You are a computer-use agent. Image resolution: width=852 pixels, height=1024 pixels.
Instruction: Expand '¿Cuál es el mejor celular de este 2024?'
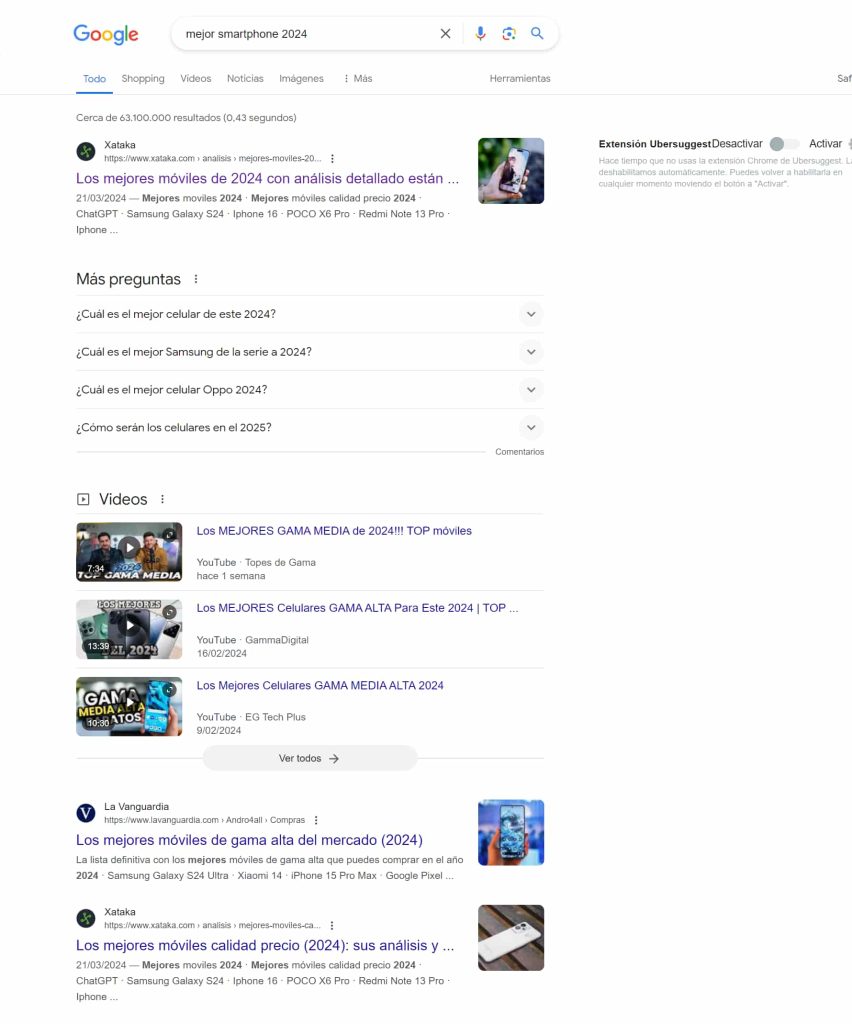[309, 314]
